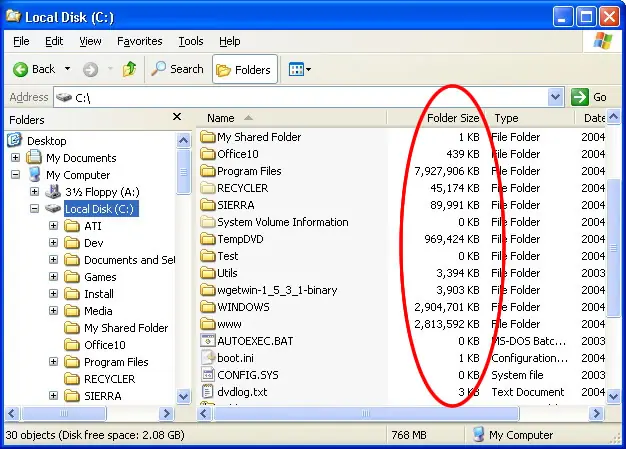Select Test folder icon in list

pyautogui.click(x=208, y=256)
